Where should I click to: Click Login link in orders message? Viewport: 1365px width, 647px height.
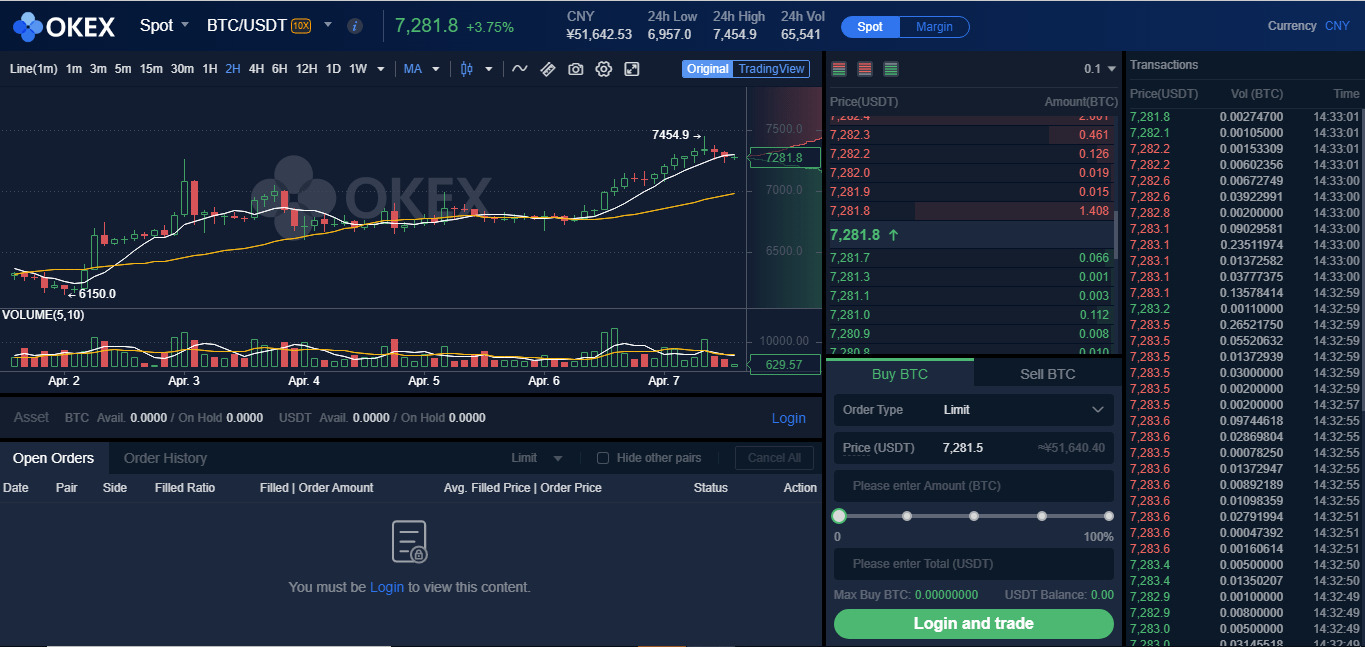click(x=387, y=587)
